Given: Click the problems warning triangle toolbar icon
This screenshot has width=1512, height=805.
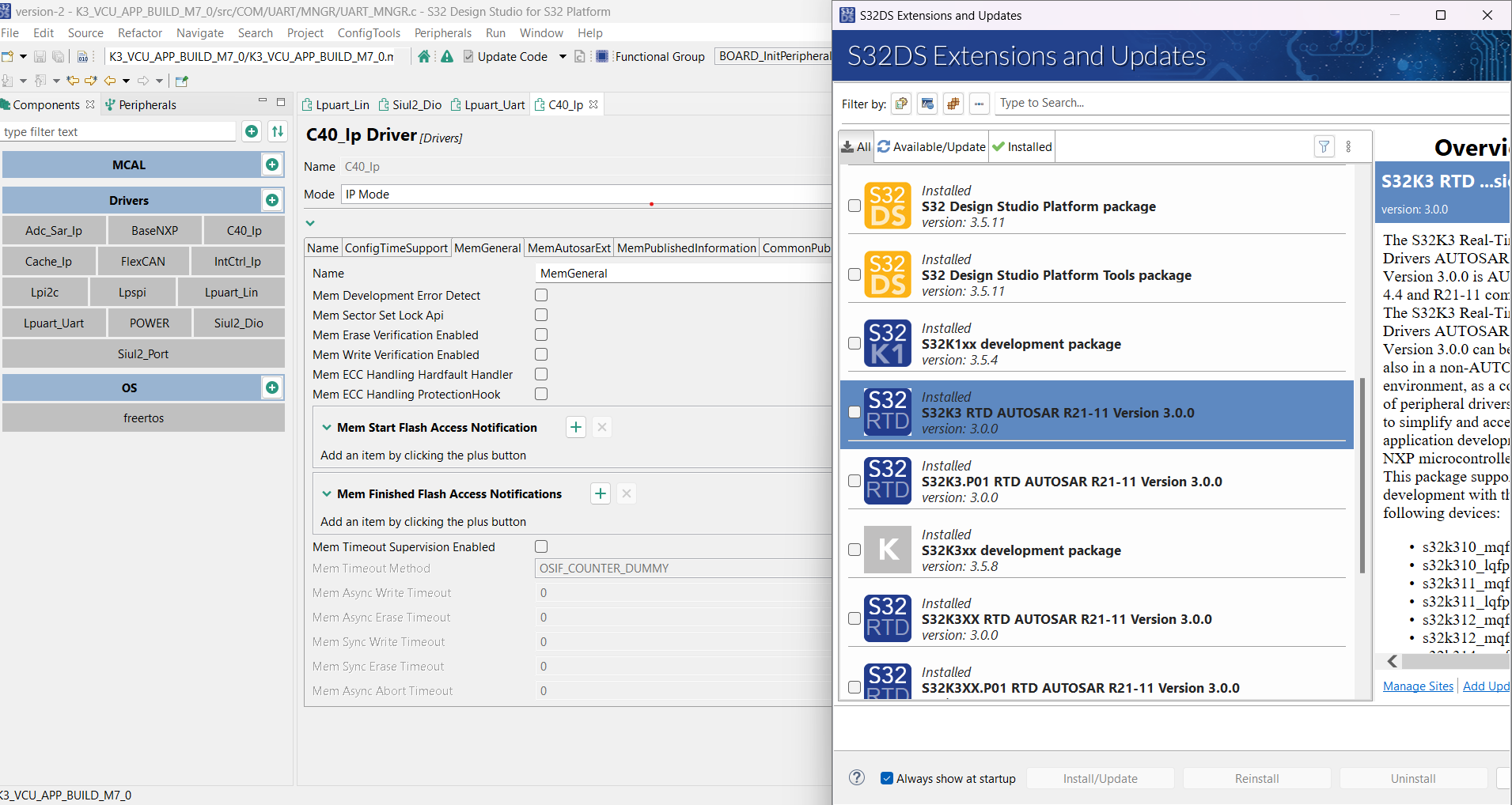Looking at the screenshot, I should tap(447, 56).
